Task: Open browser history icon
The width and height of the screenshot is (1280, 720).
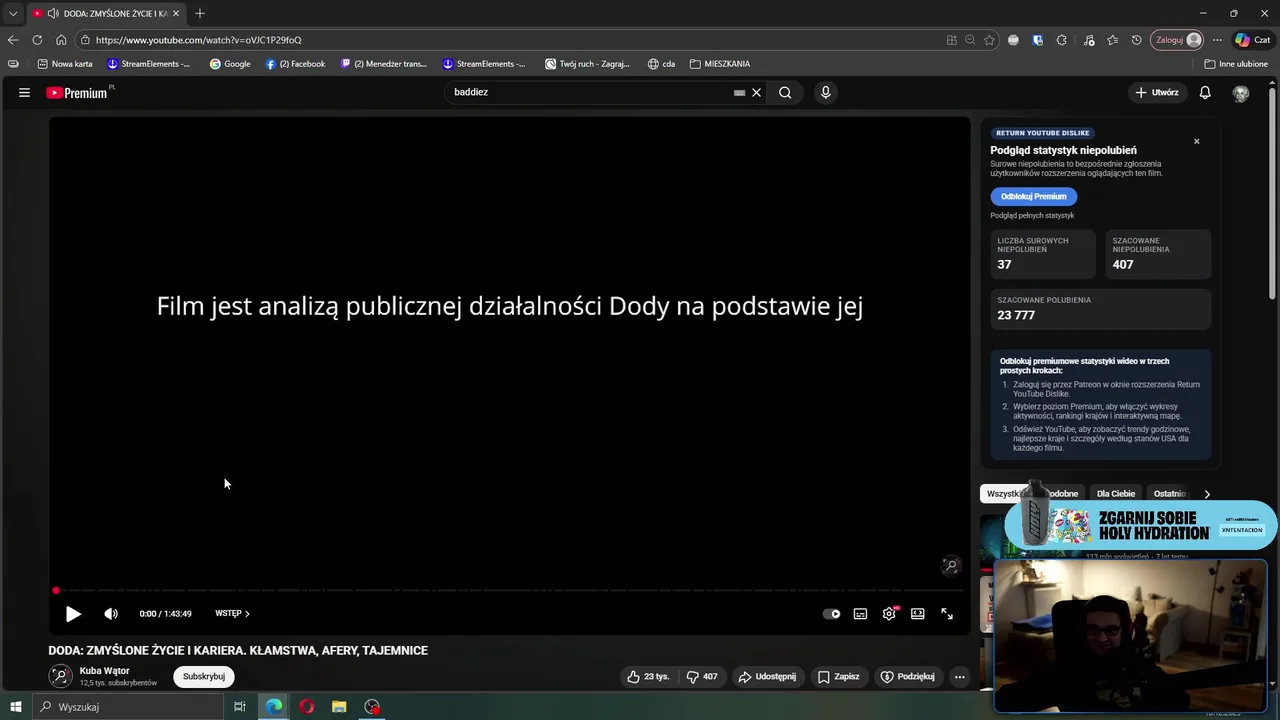Action: pos(1137,40)
